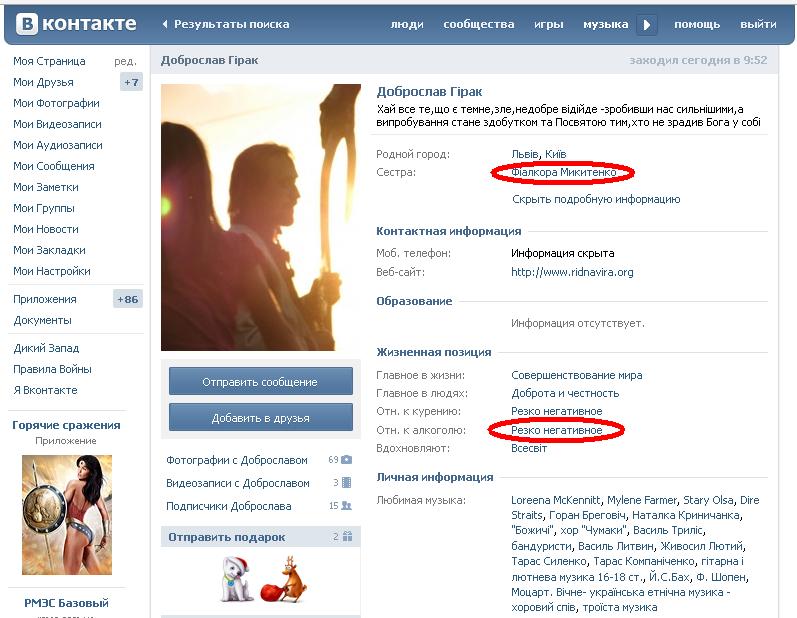The height and width of the screenshot is (618, 797).
Task: Open Я Вконтакте link
Action: (45, 390)
